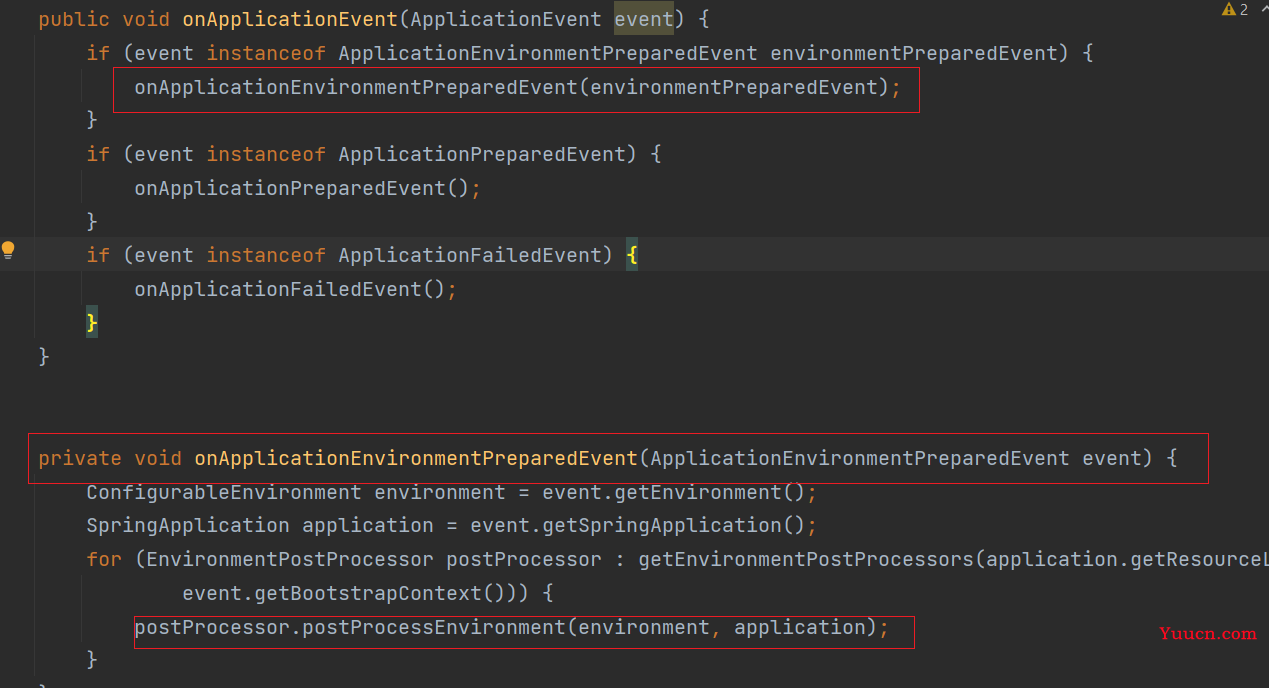Click the EnvironmentPostProcessor type in the for loop
Viewport: 1269px width, 688px height.
[x=290, y=559]
